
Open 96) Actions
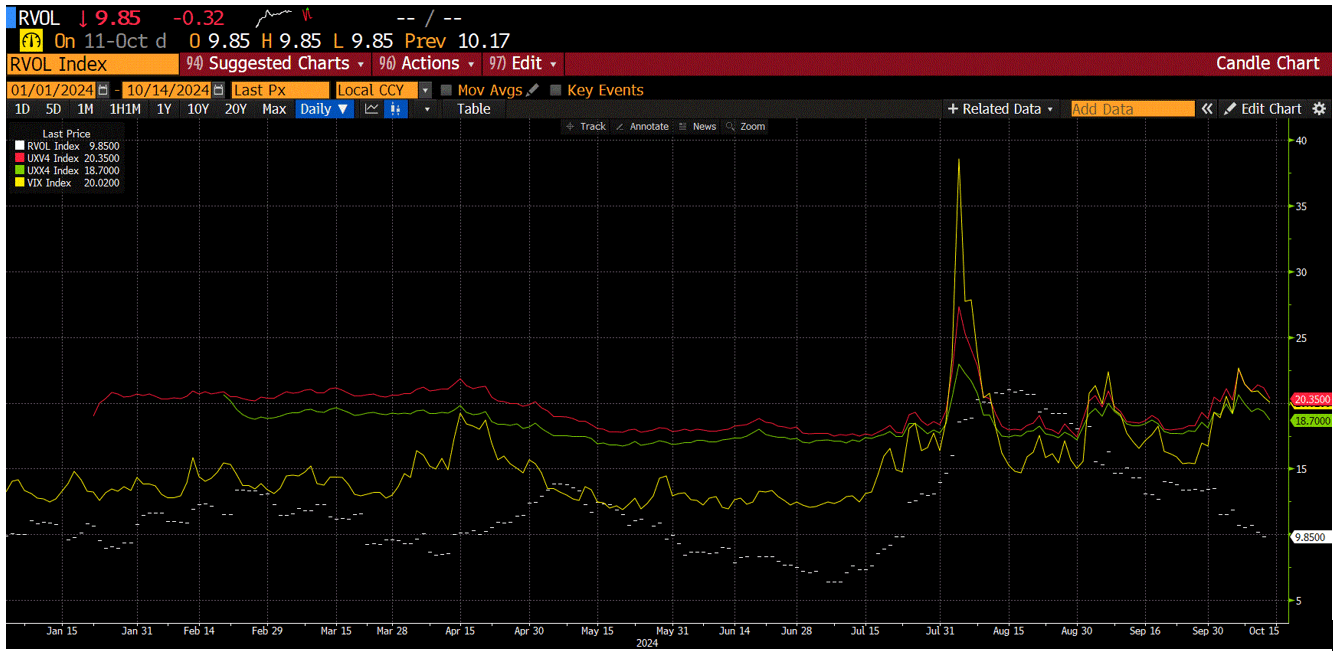tap(427, 63)
